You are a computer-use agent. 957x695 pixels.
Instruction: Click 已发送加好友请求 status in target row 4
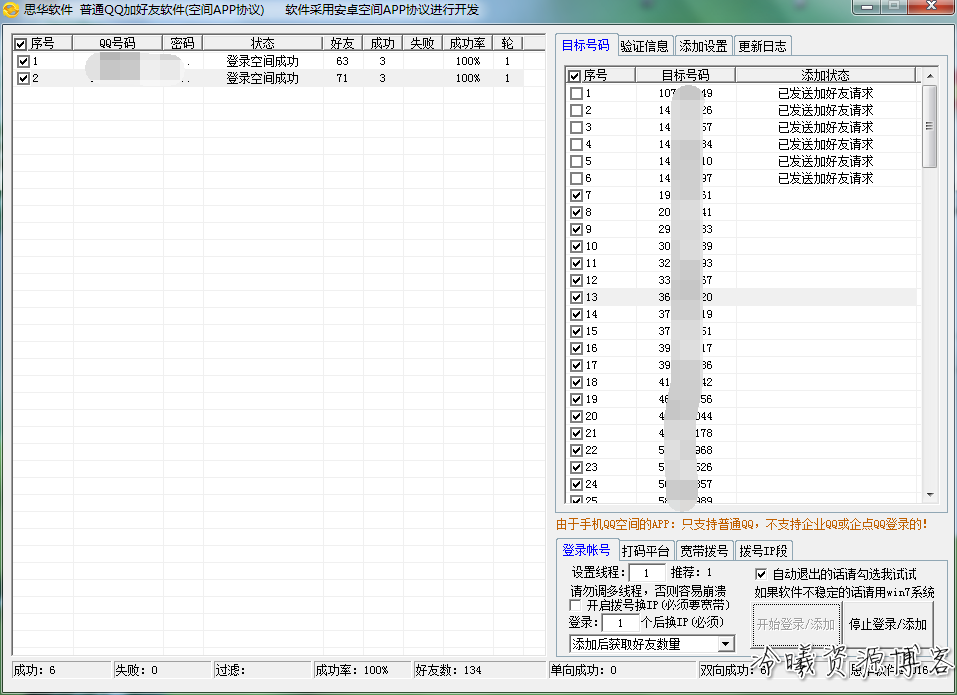tap(826, 145)
